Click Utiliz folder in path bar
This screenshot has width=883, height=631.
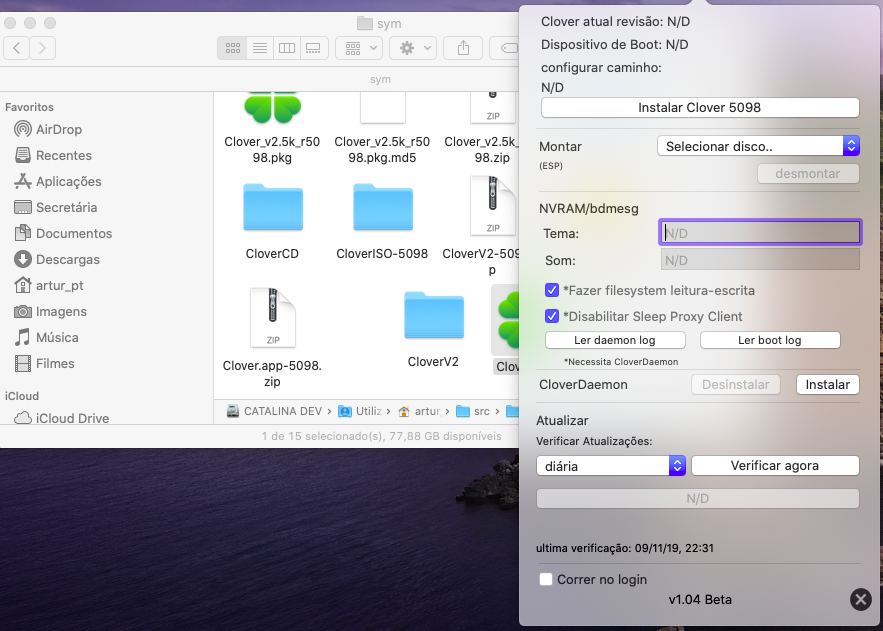pos(360,411)
